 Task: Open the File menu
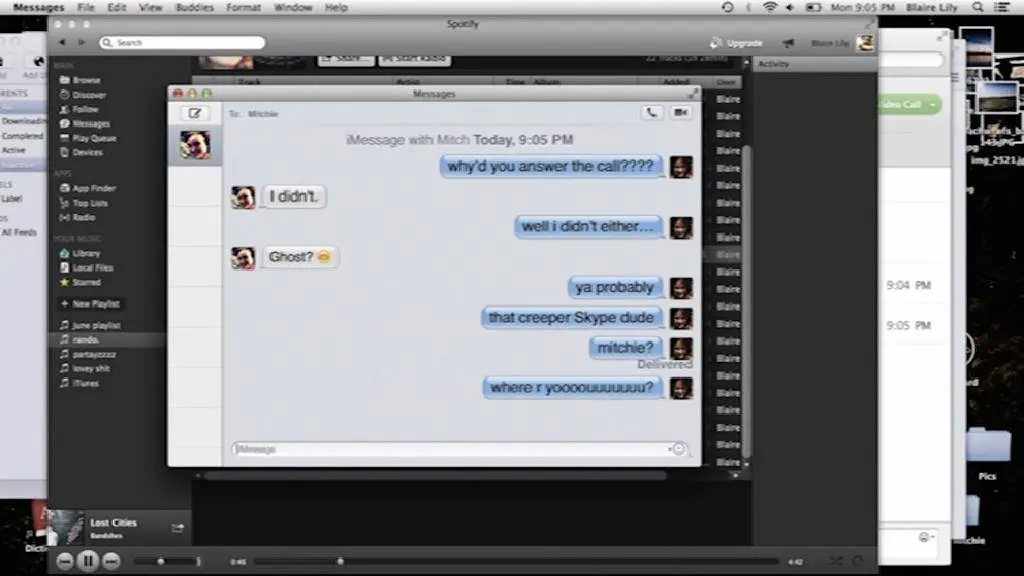tap(86, 7)
